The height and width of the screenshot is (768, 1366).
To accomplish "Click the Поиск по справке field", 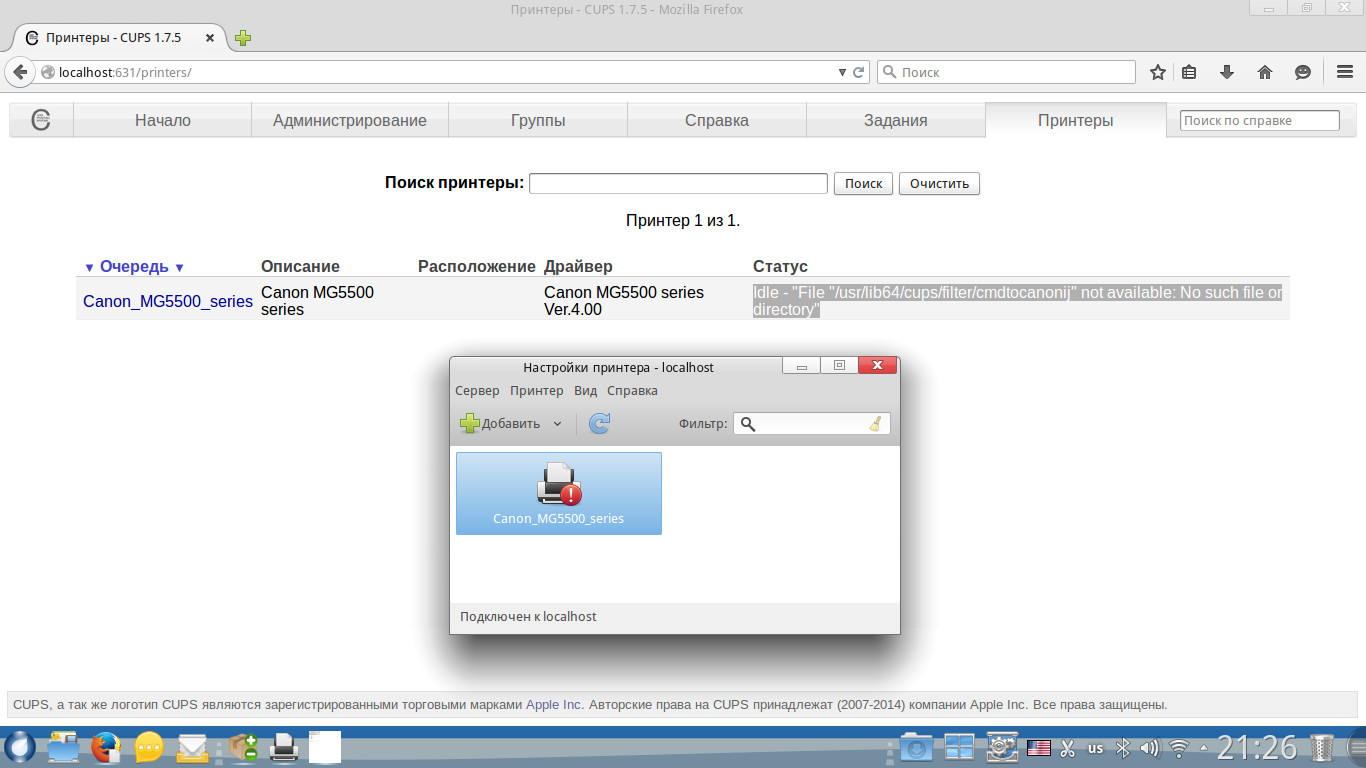I will (x=1260, y=120).
